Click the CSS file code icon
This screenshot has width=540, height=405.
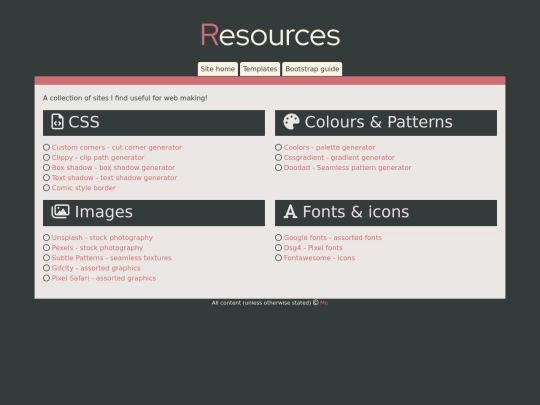point(58,122)
